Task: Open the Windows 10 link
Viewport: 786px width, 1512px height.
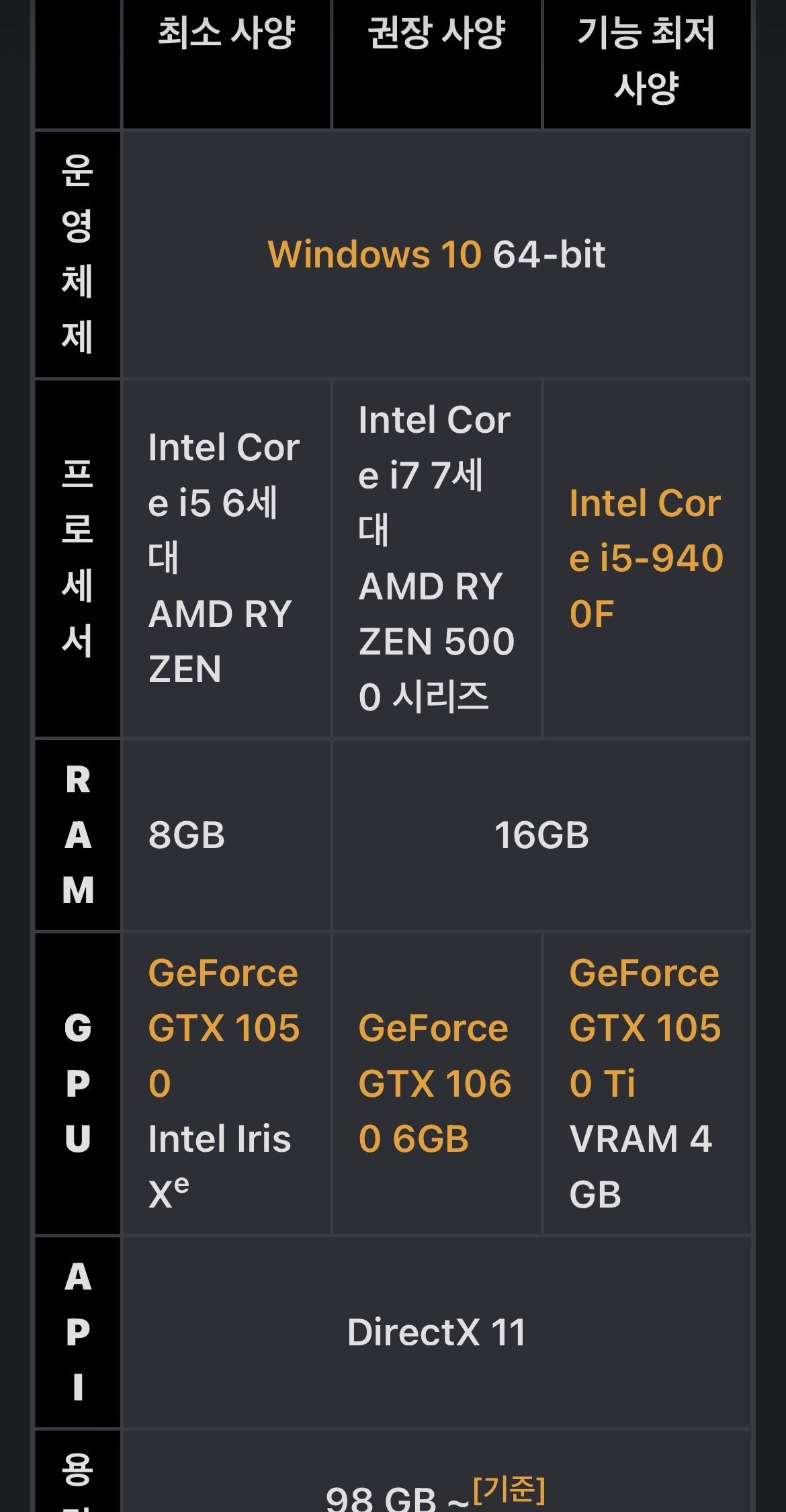Action: [x=374, y=255]
